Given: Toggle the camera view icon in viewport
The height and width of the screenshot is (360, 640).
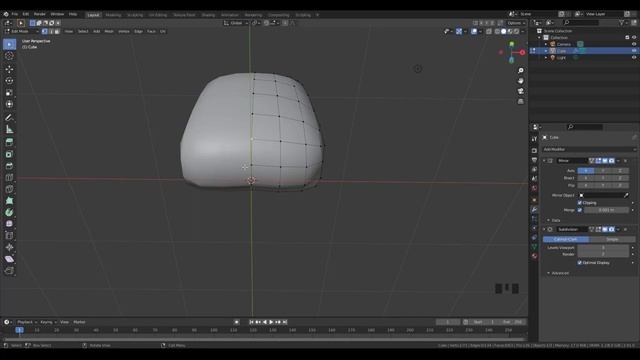Looking at the screenshot, I should [521, 91].
